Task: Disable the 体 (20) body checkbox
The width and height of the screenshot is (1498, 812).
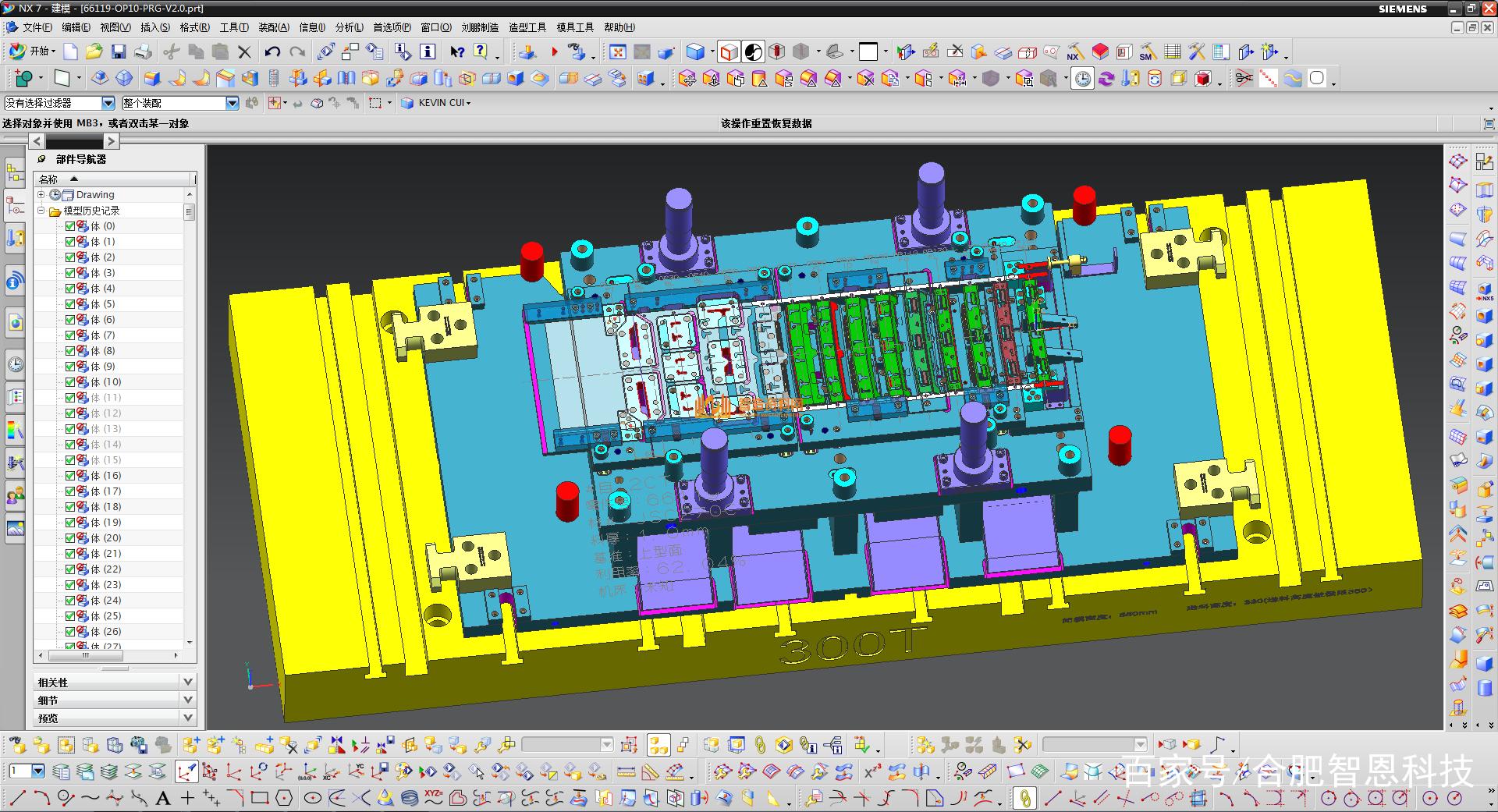Action: point(70,538)
